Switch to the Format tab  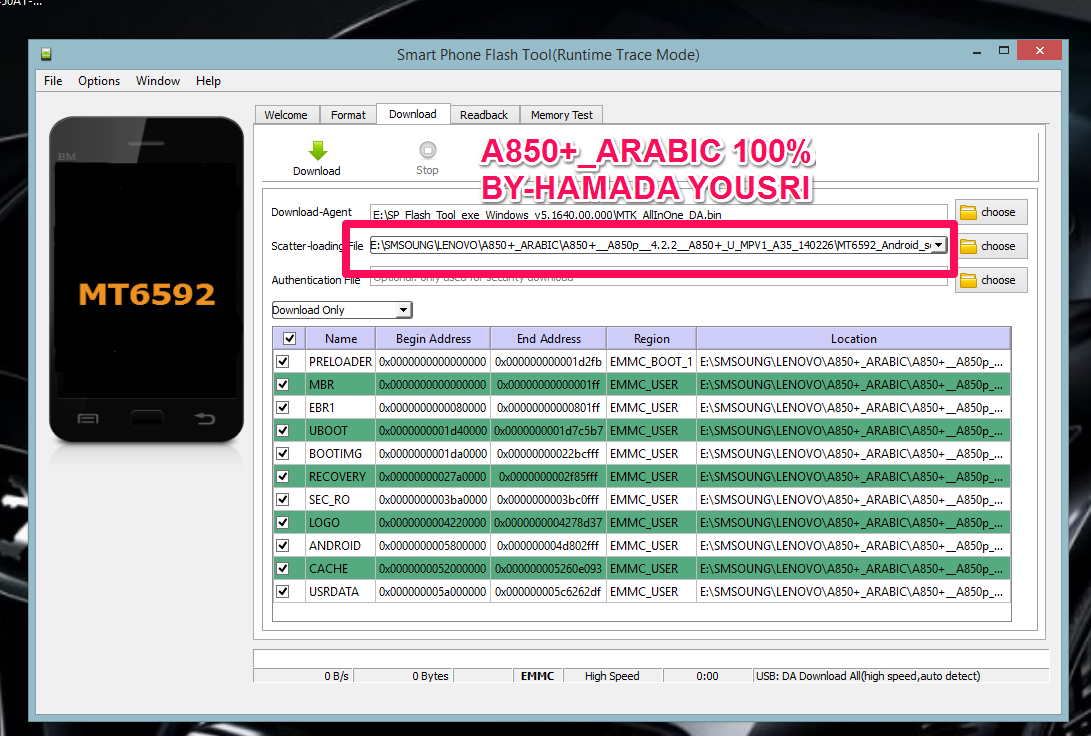pyautogui.click(x=348, y=115)
